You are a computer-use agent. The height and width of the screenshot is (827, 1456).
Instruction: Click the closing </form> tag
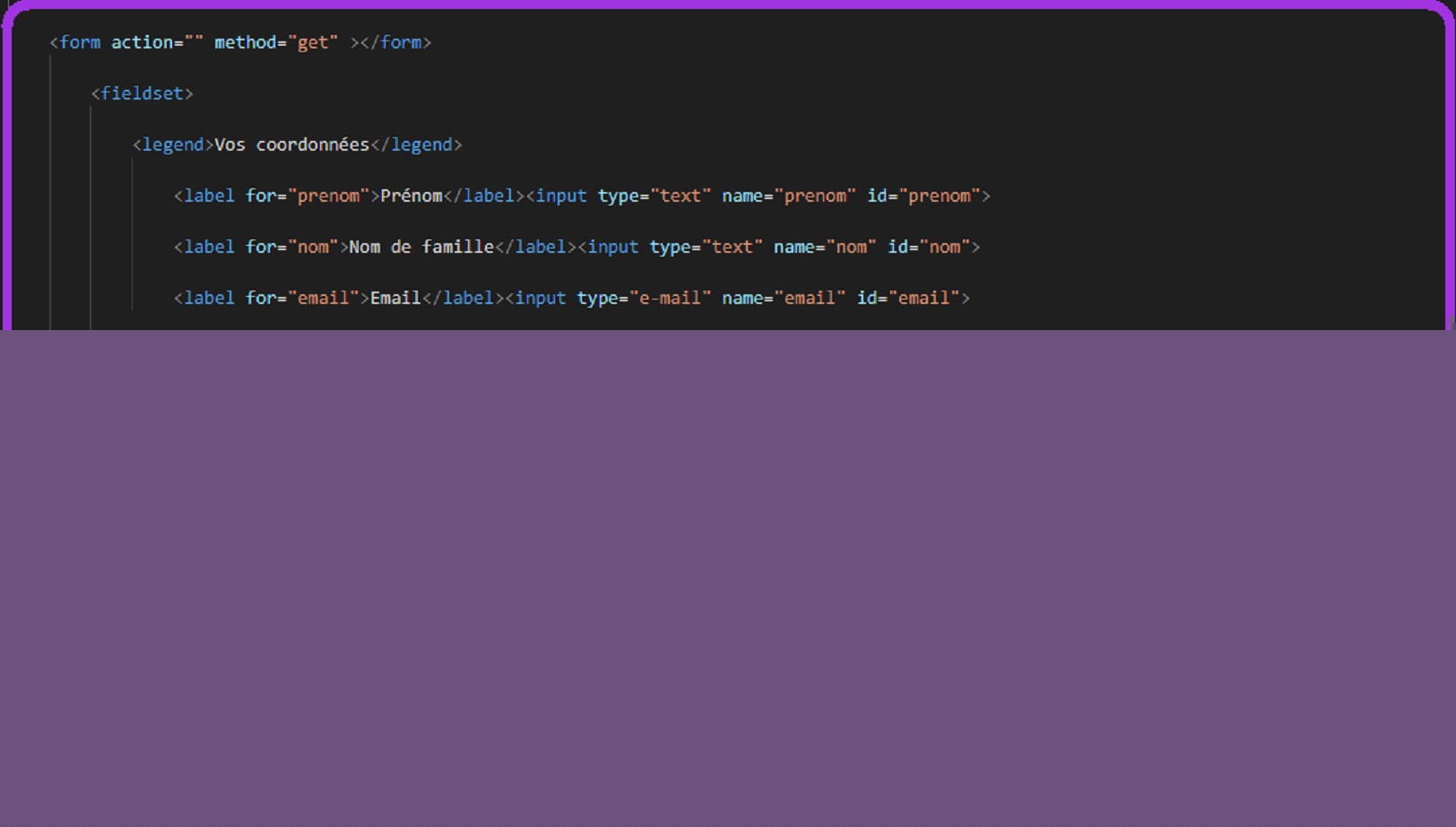[x=395, y=42]
